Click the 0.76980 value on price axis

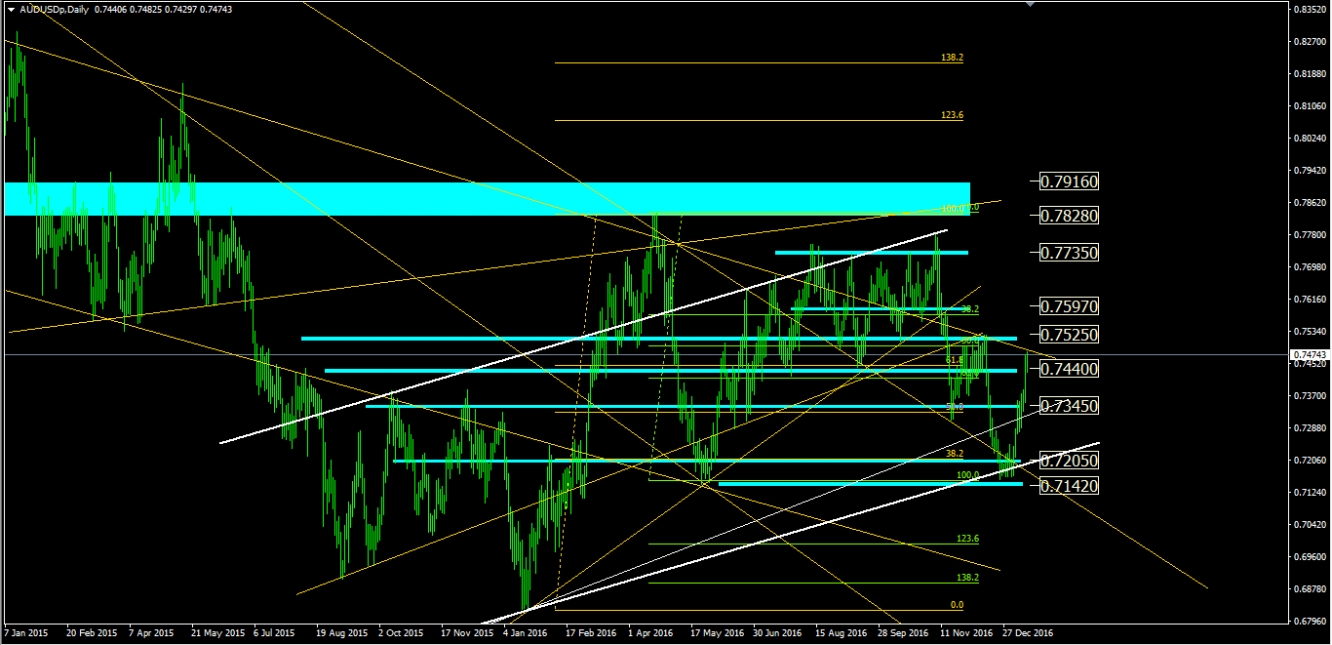(x=1311, y=267)
